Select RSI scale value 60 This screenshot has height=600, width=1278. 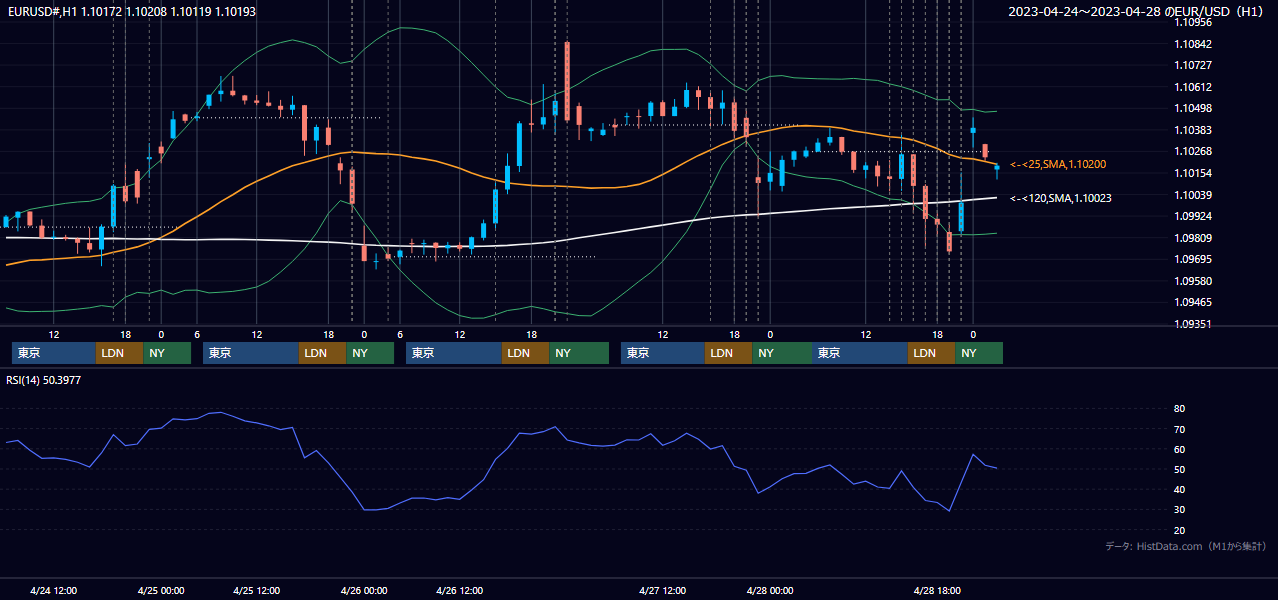pos(1180,449)
